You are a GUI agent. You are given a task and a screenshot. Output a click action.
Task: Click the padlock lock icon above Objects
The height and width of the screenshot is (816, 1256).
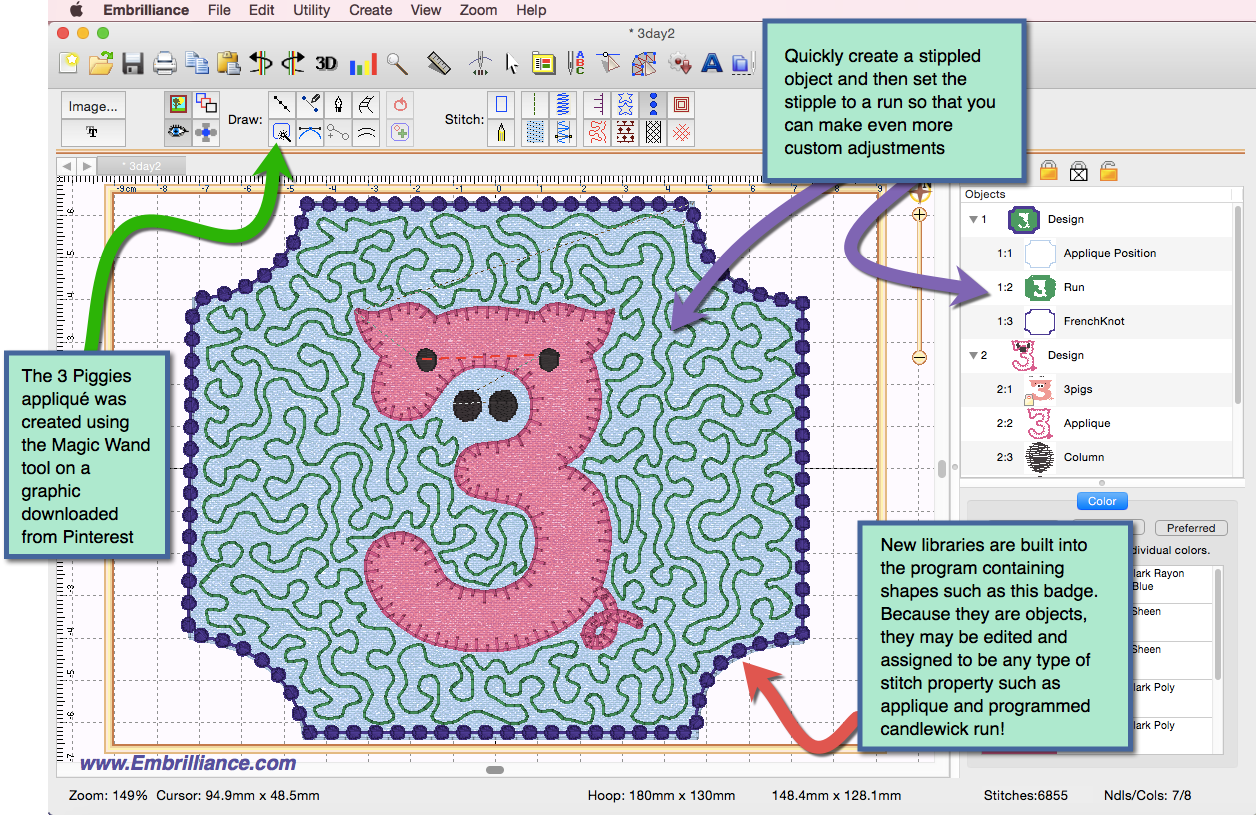click(x=1048, y=170)
